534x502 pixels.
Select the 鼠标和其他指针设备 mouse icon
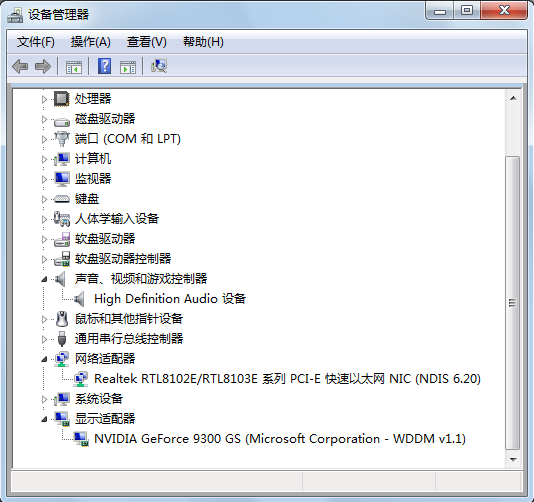point(62,319)
